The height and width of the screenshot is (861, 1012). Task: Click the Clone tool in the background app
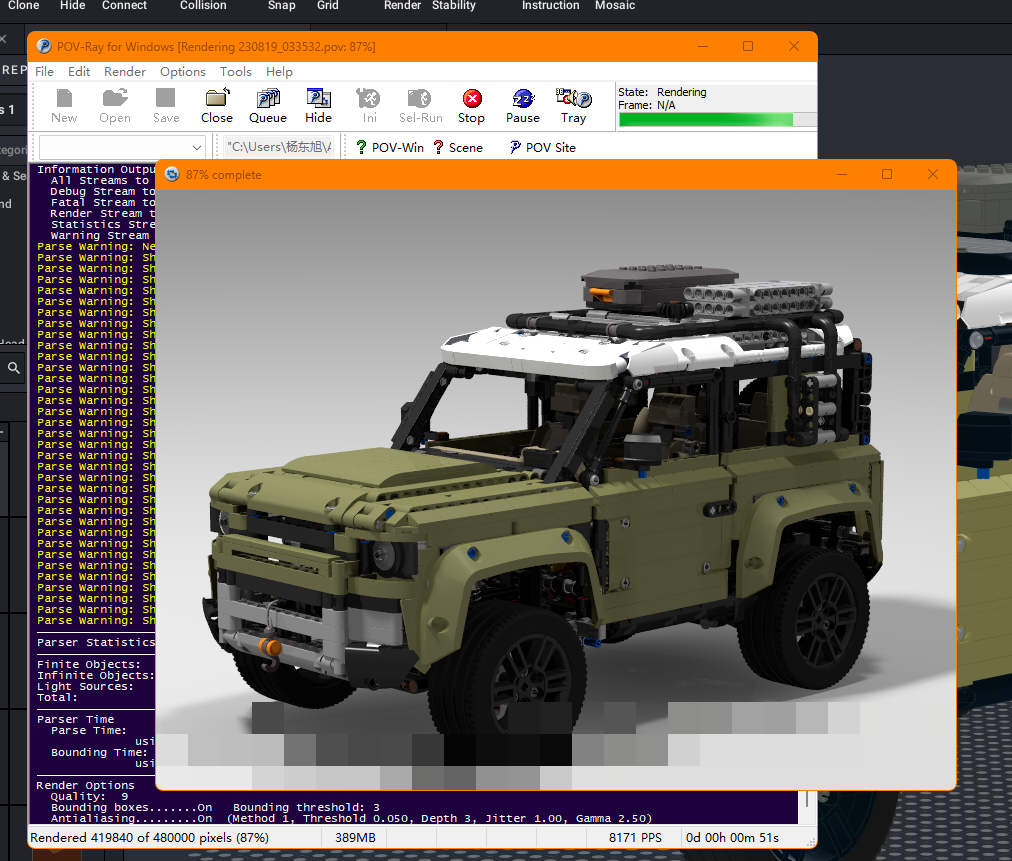(23, 6)
